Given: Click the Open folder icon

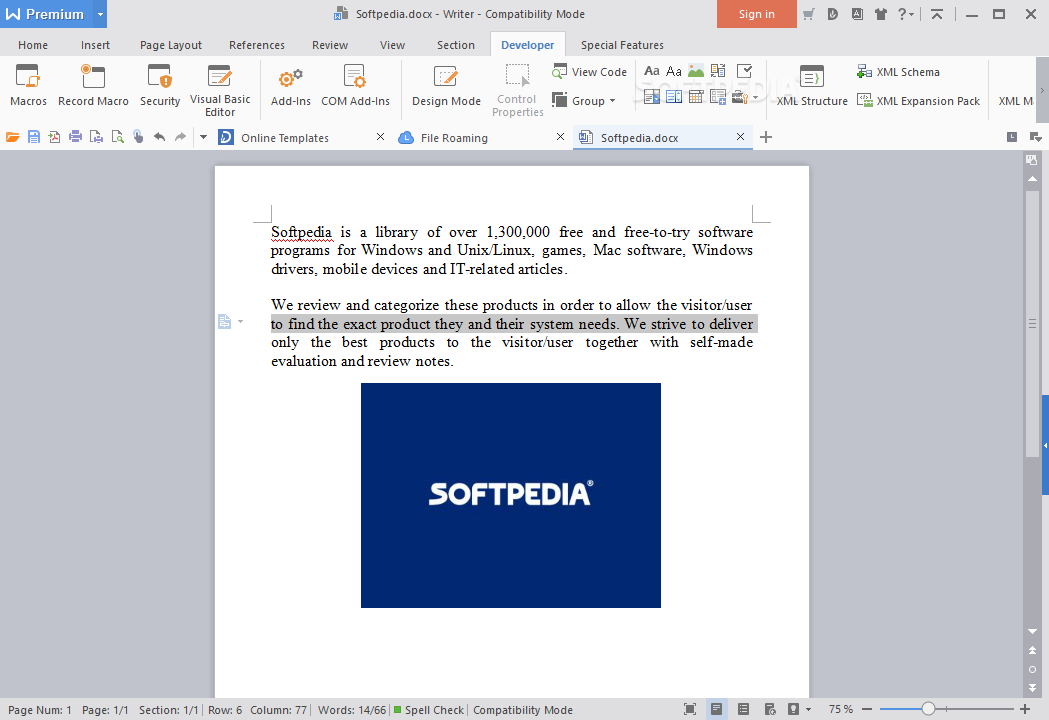Looking at the screenshot, I should [x=12, y=137].
